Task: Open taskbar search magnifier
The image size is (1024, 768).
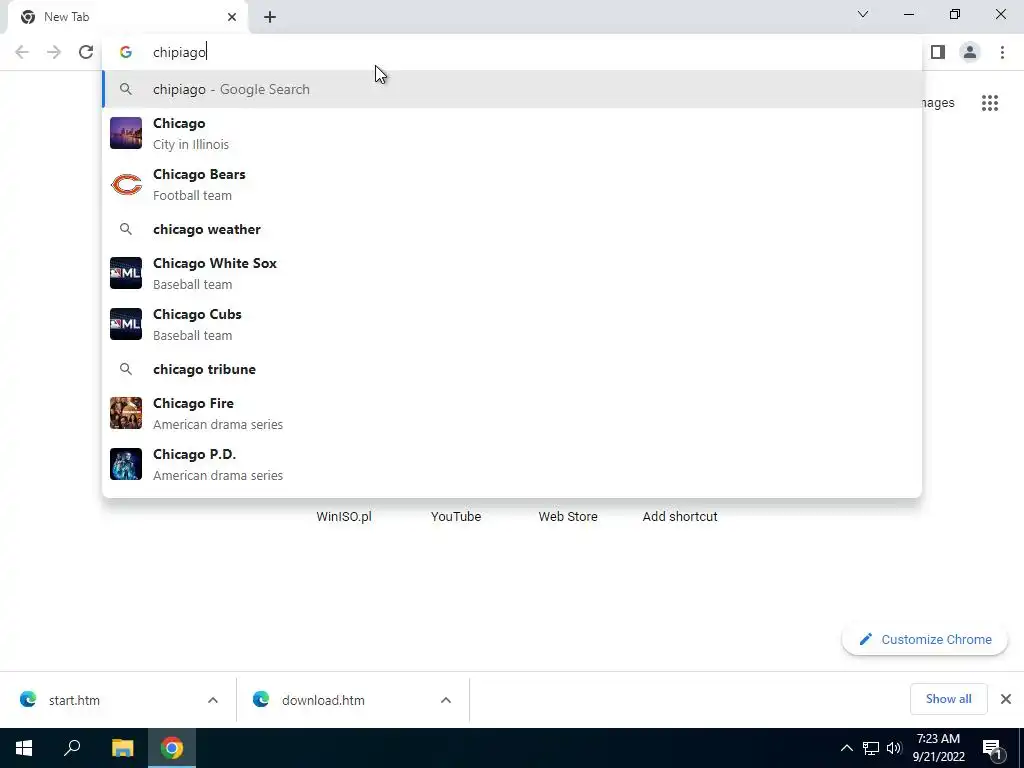Action: pyautogui.click(x=72, y=748)
